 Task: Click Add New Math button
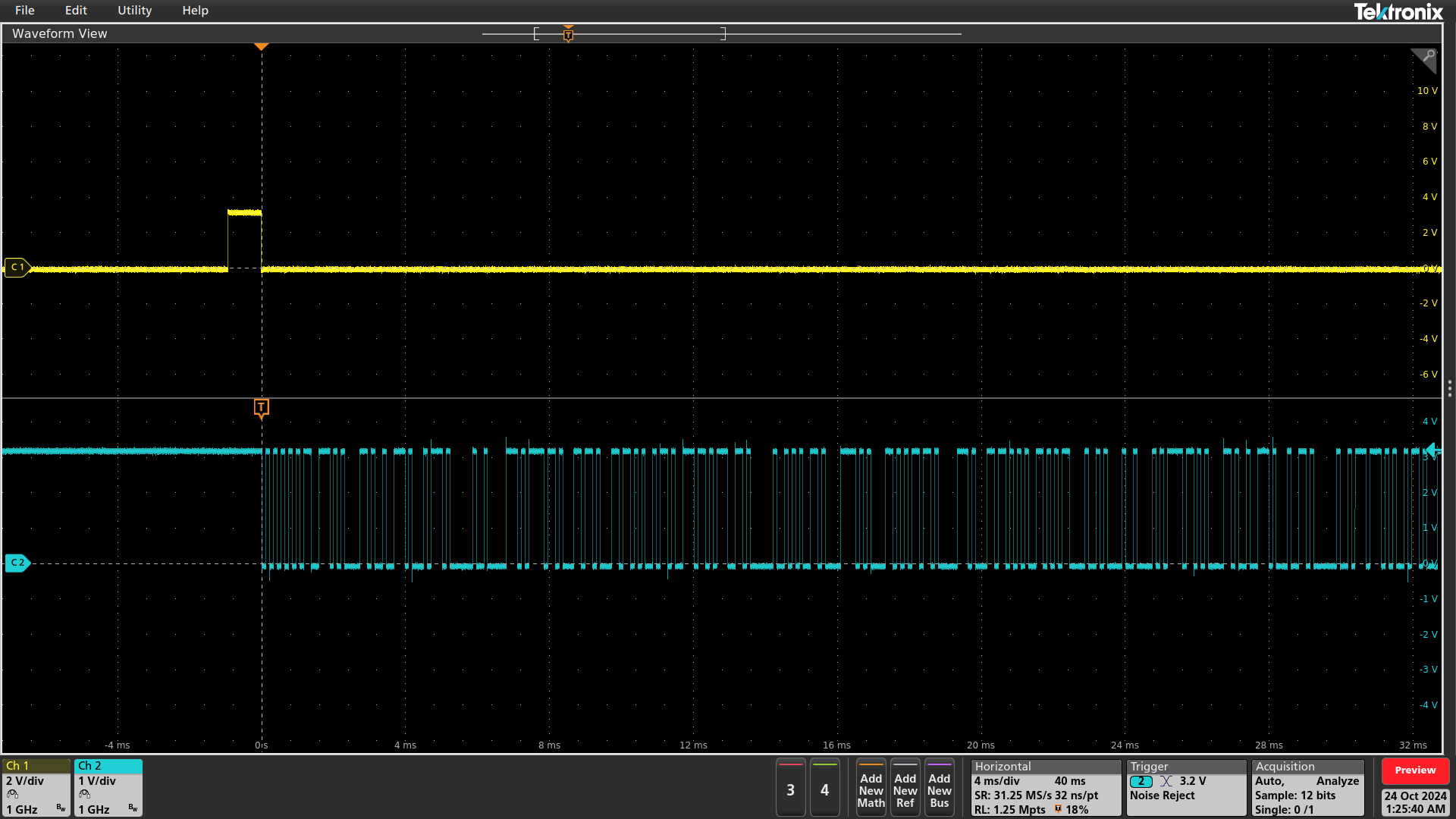coord(871,789)
